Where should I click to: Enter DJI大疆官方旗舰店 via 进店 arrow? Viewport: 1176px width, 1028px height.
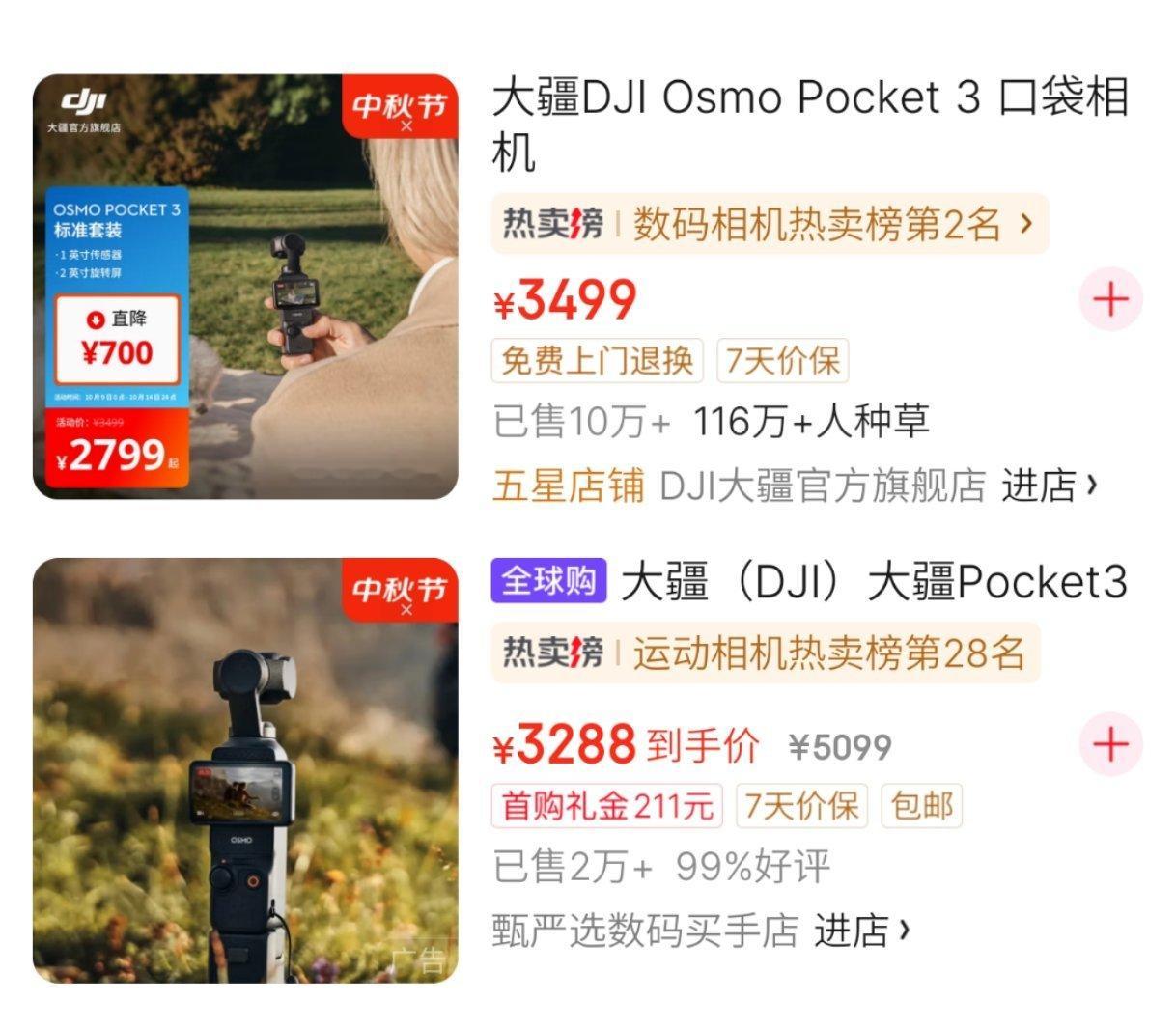(x=1050, y=486)
